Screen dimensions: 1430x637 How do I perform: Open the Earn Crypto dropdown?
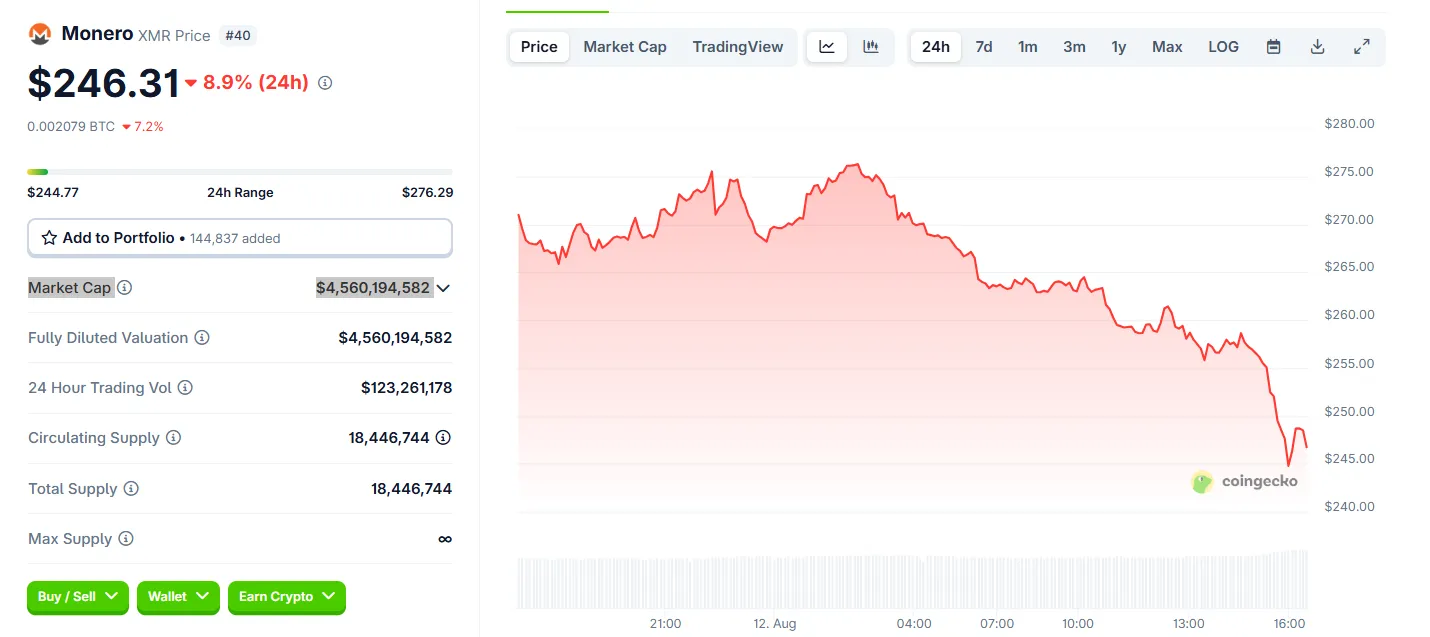[x=286, y=597]
